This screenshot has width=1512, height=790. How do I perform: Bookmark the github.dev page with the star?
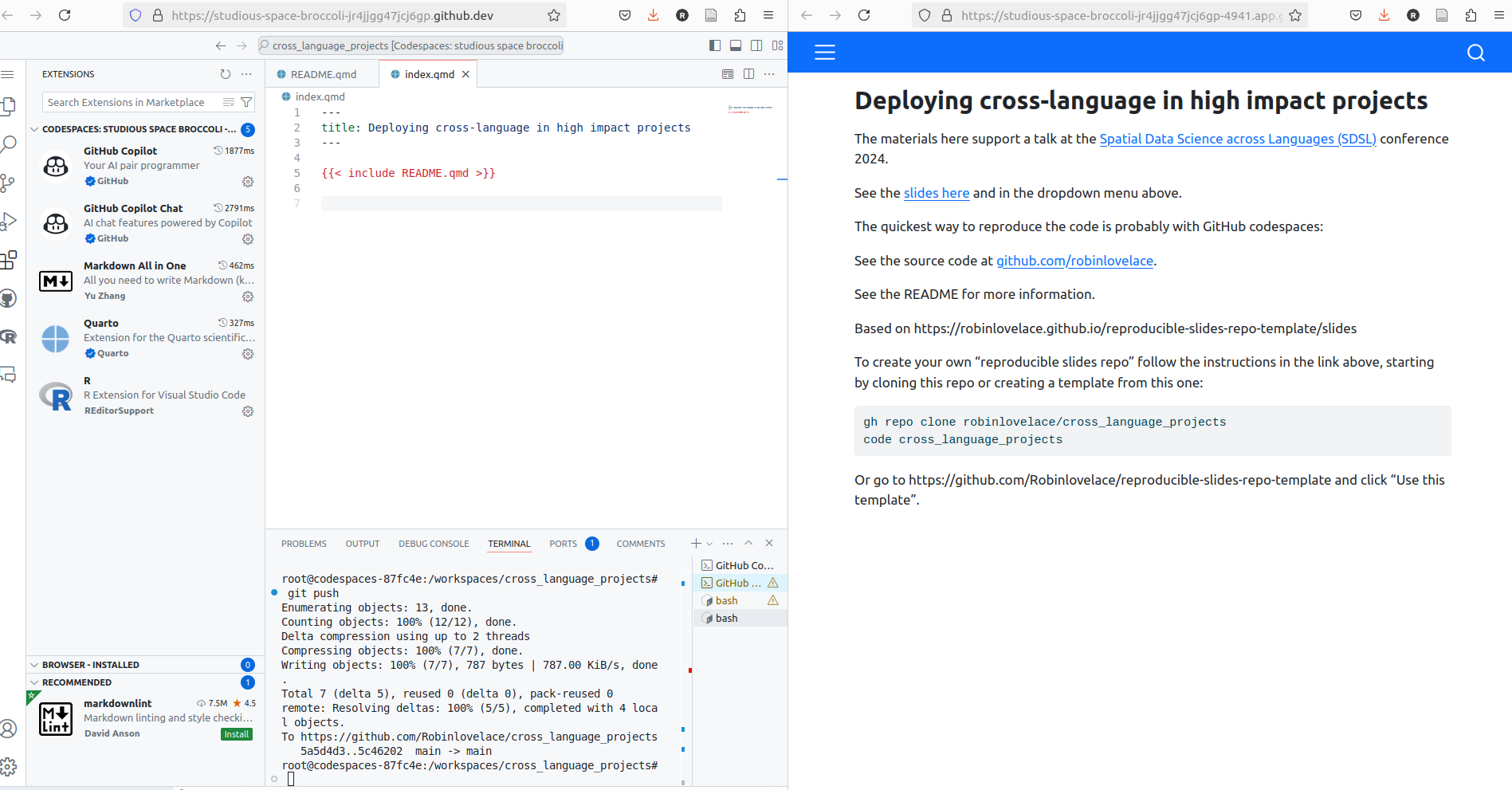click(554, 15)
